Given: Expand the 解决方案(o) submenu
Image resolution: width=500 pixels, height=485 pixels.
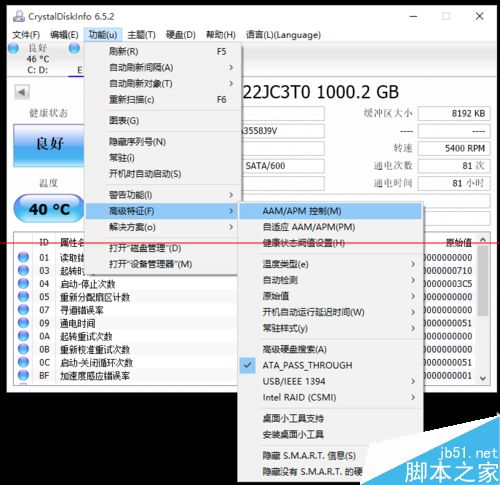Looking at the screenshot, I should 163,227.
